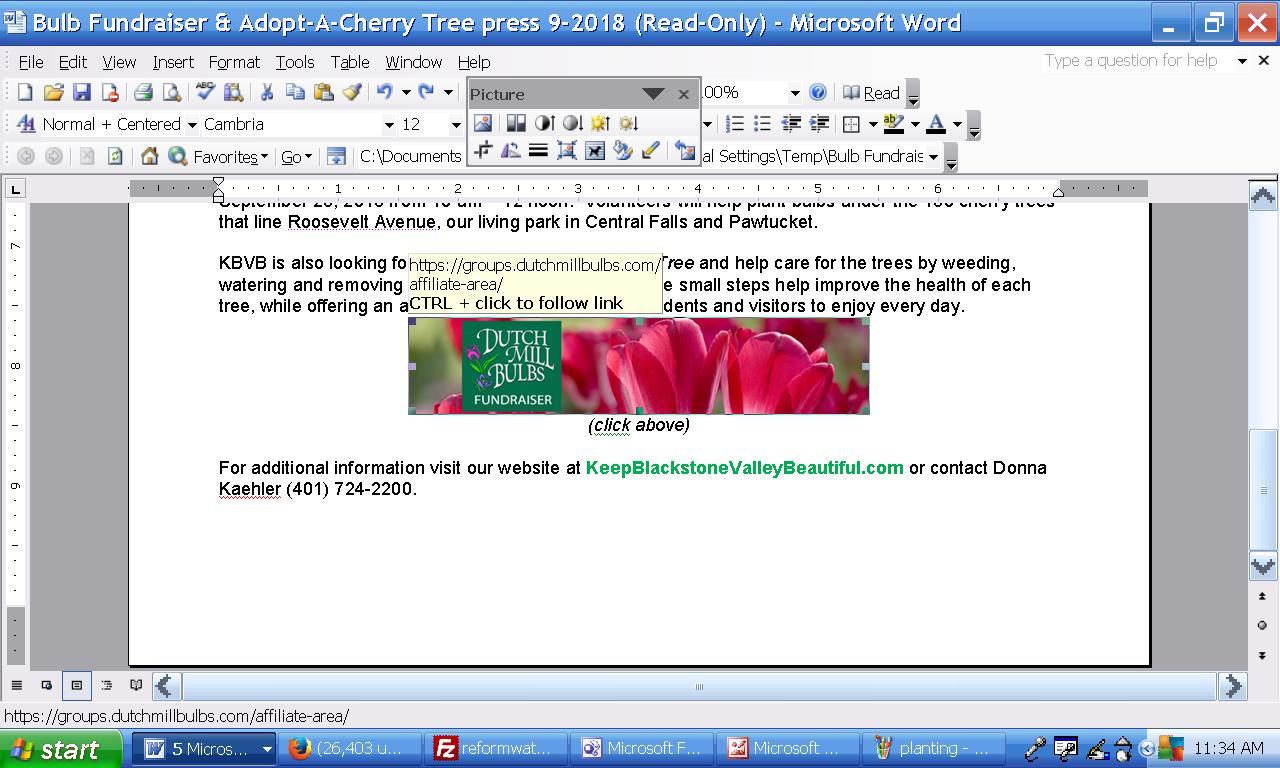Open the Favorites dropdown on Web toolbar
Image resolution: width=1280 pixels, height=768 pixels.
(x=230, y=156)
